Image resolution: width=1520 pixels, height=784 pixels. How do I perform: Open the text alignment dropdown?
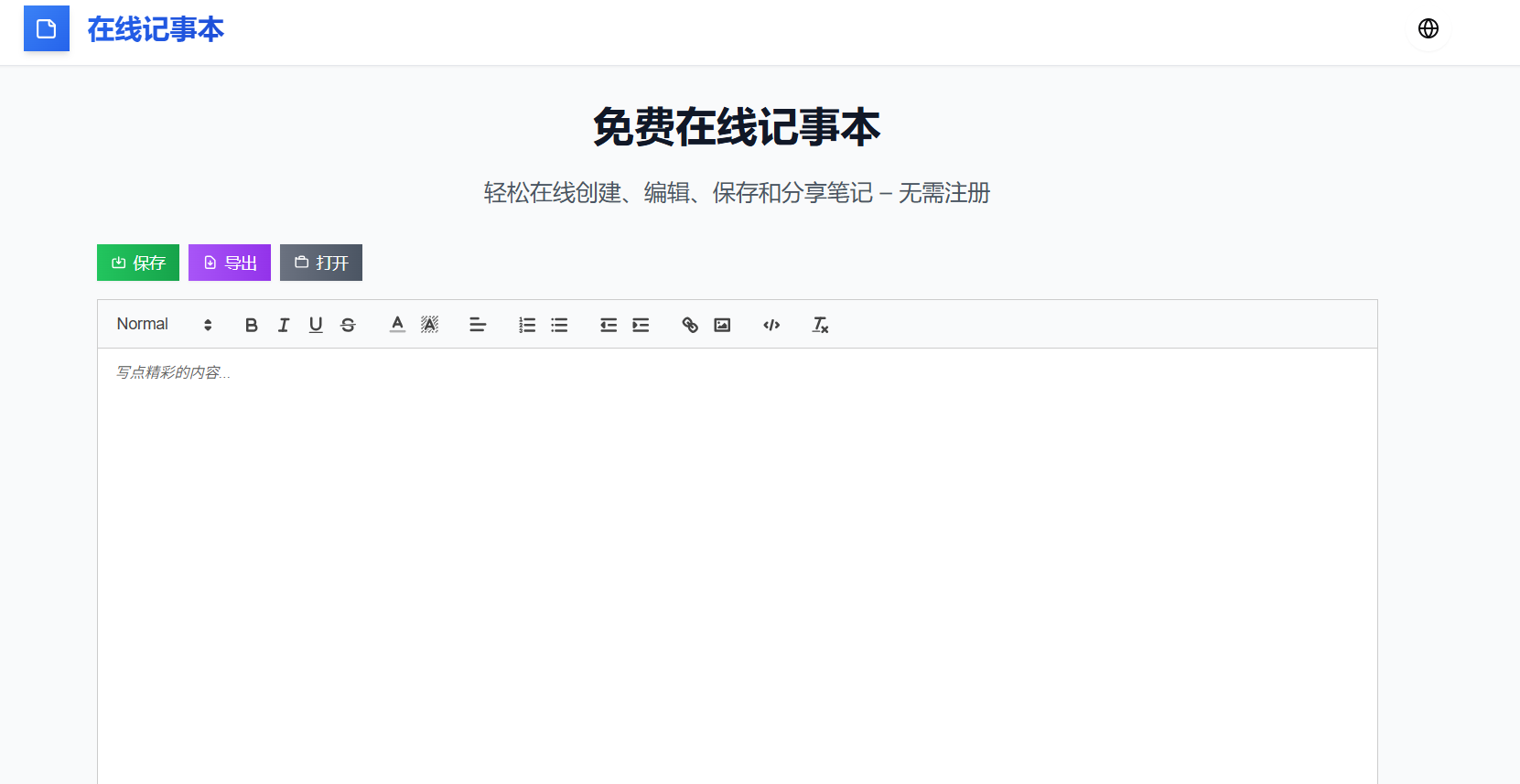[x=478, y=325]
